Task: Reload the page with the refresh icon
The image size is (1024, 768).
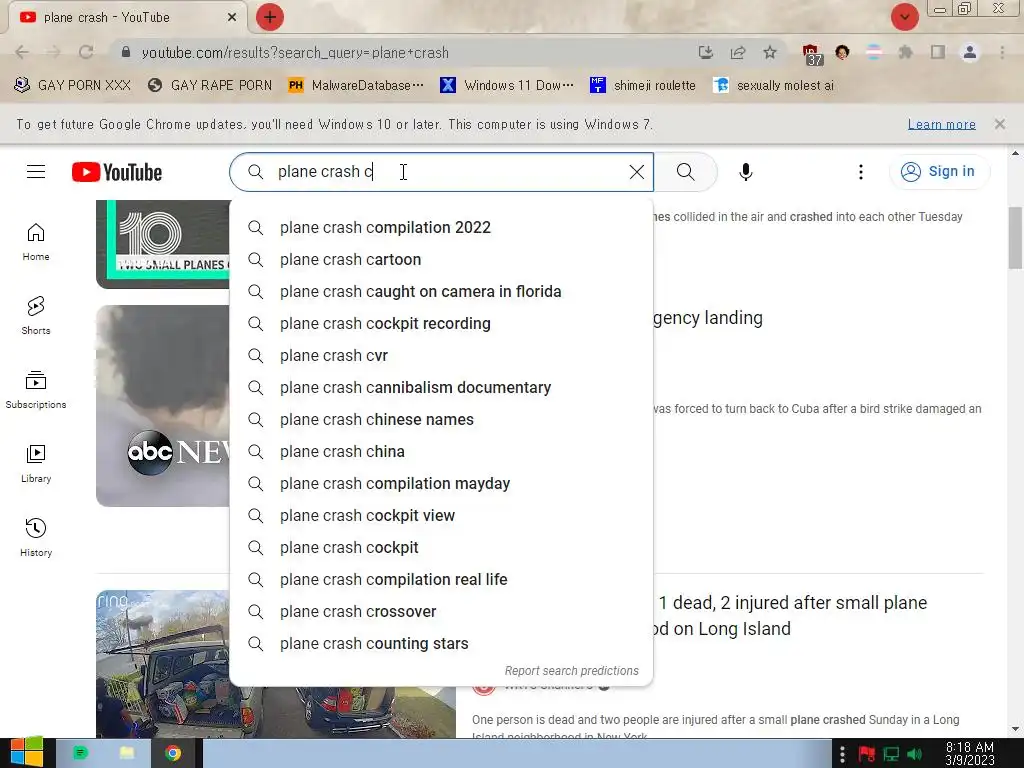Action: 86,52
